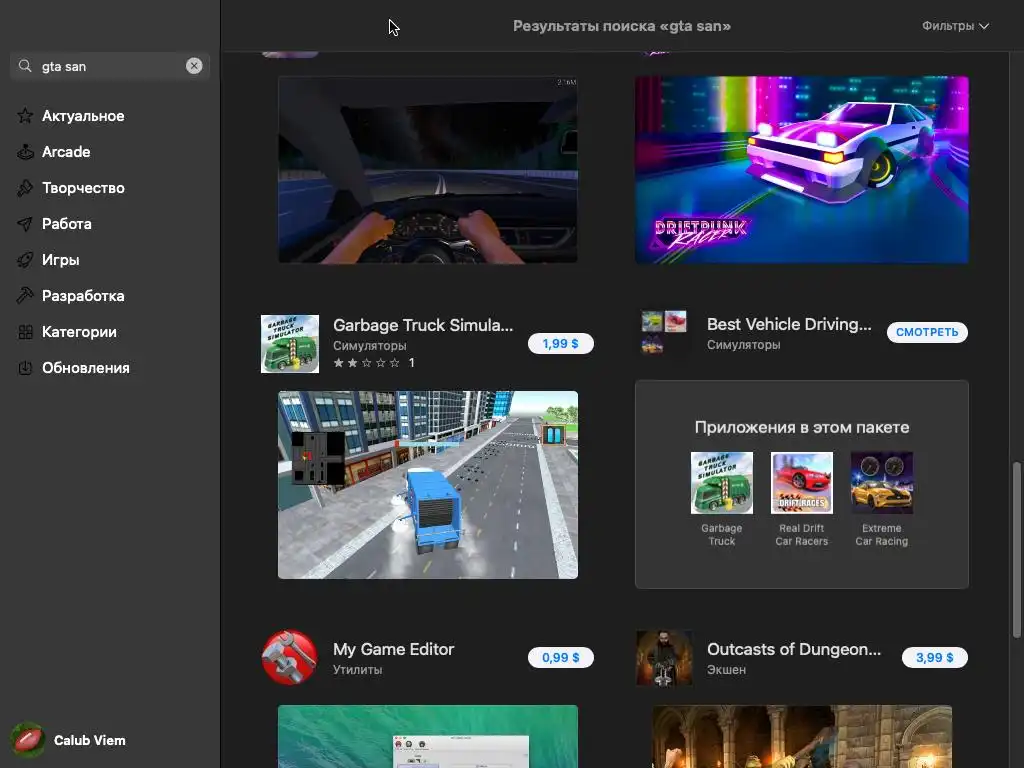Click the Разработка hammer icon
Image resolution: width=1024 pixels, height=768 pixels.
25,296
